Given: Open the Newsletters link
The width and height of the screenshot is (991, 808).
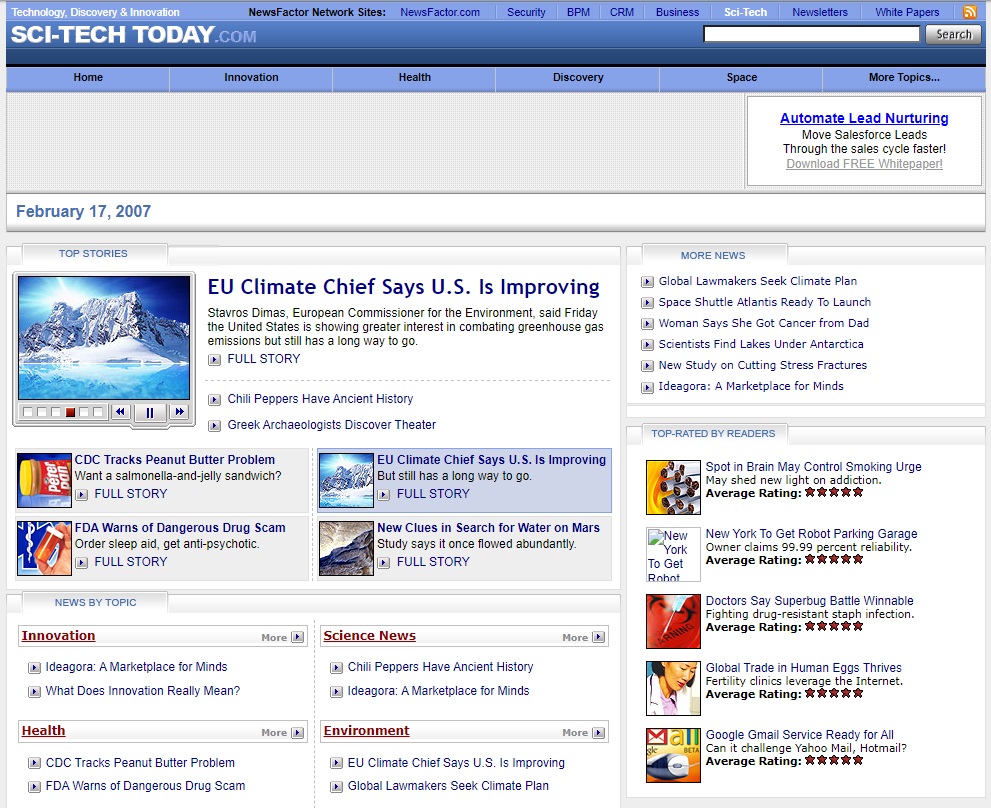Looking at the screenshot, I should tap(820, 12).
